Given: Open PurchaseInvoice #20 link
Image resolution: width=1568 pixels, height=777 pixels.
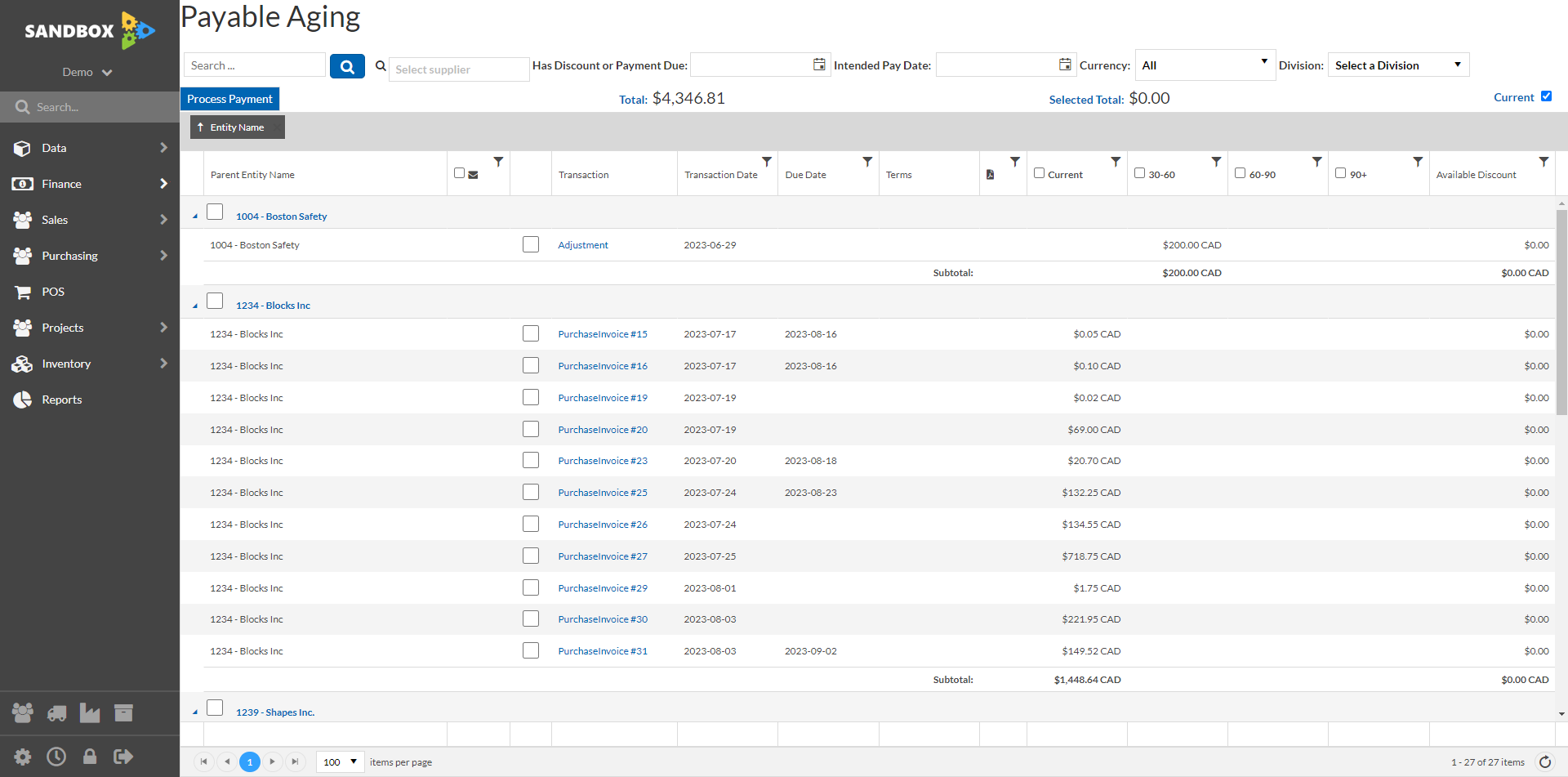Looking at the screenshot, I should pos(603,430).
